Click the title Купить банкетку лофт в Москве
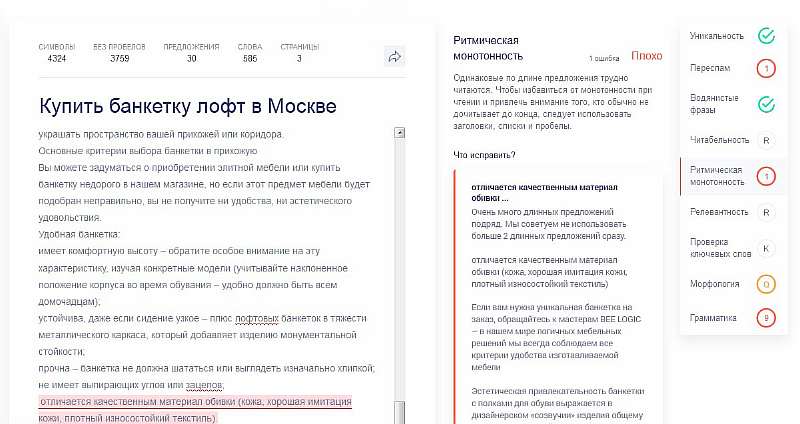800x424 pixels. click(x=188, y=106)
